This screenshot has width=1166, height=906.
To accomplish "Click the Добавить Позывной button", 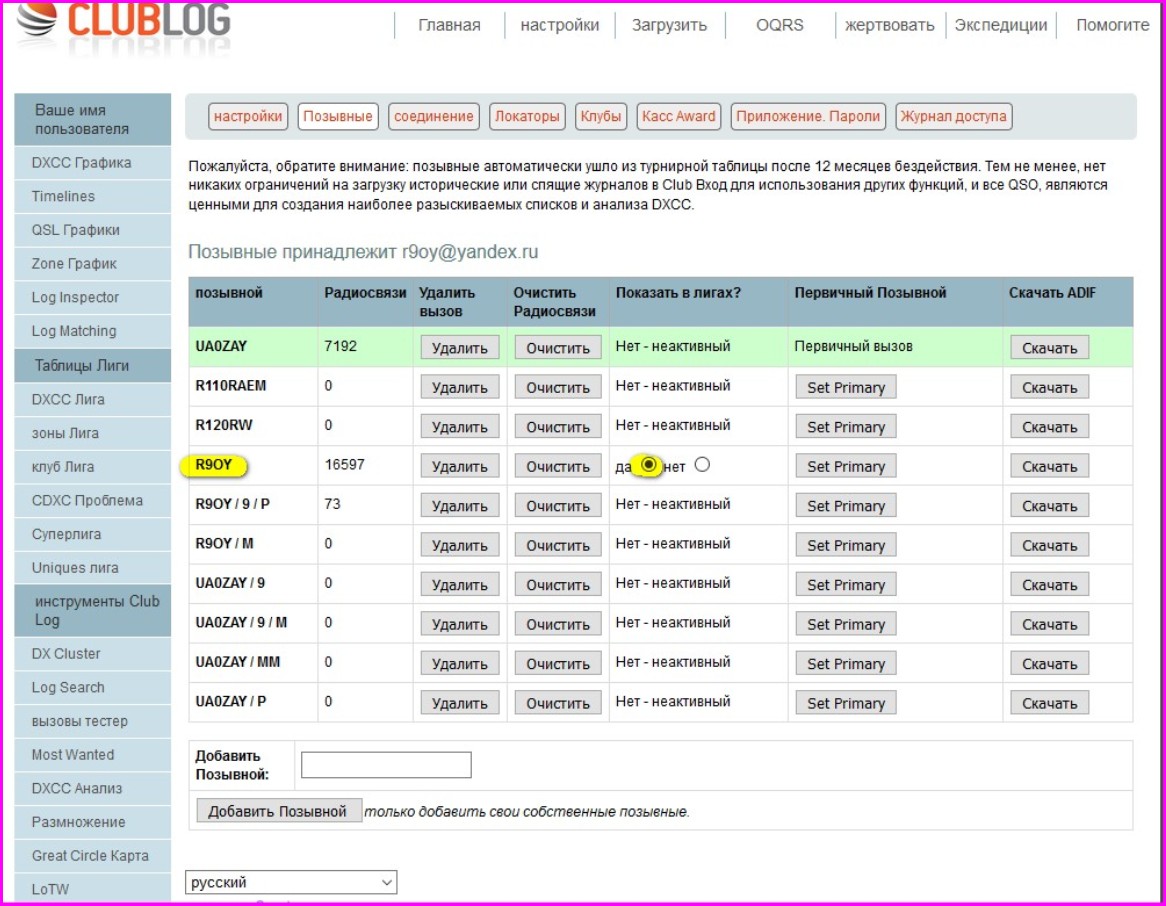I will pos(277,811).
